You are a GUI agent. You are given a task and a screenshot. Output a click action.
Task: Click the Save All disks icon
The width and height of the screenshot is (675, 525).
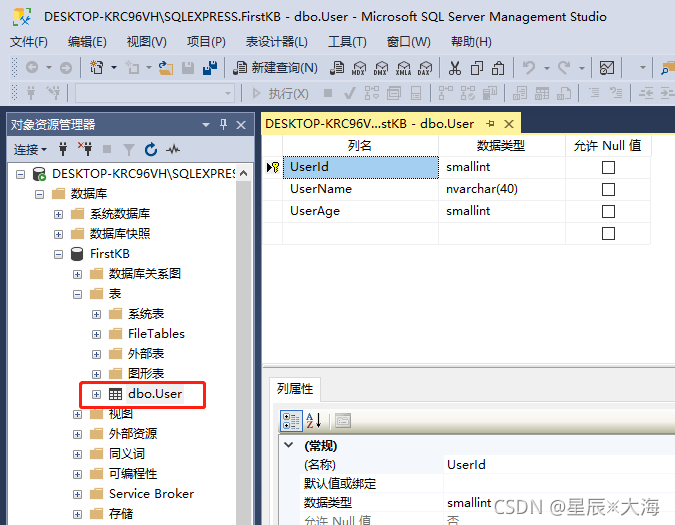(210, 68)
